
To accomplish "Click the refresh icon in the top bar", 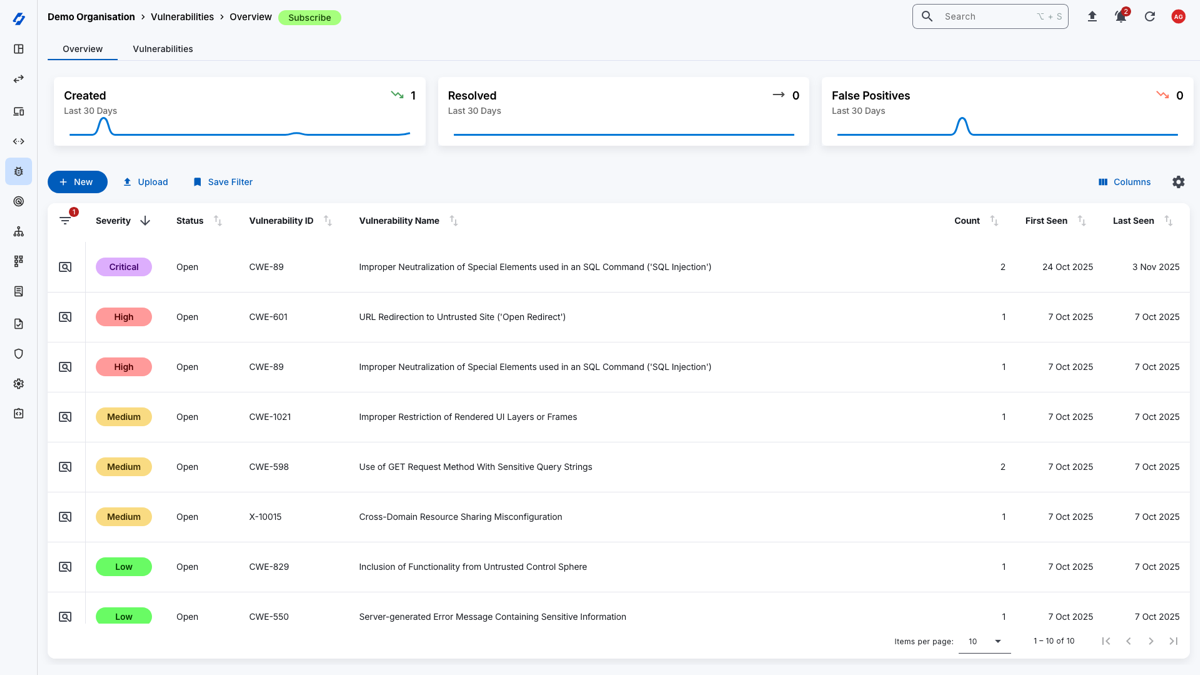I will pyautogui.click(x=1150, y=16).
